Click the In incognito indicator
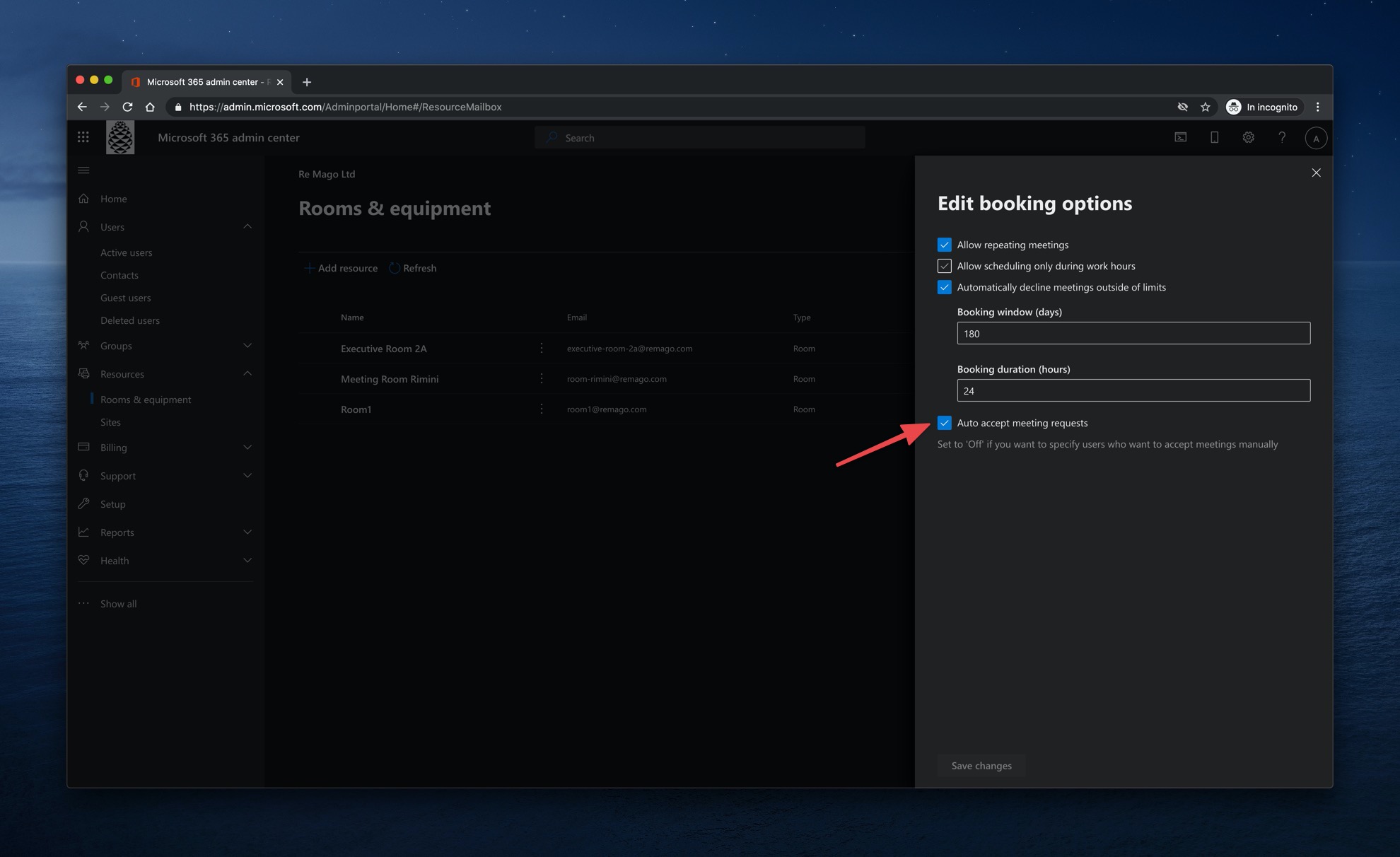 (1264, 107)
